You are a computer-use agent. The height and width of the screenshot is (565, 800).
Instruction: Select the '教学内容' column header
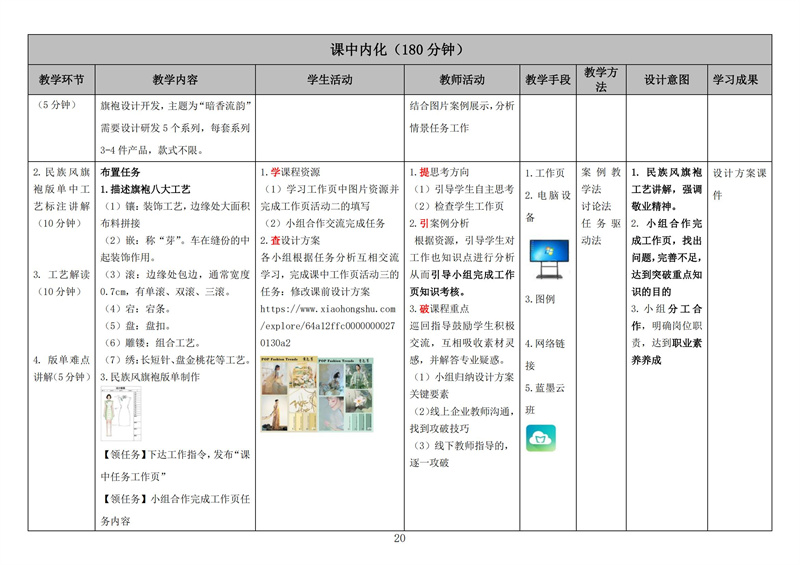point(175,80)
